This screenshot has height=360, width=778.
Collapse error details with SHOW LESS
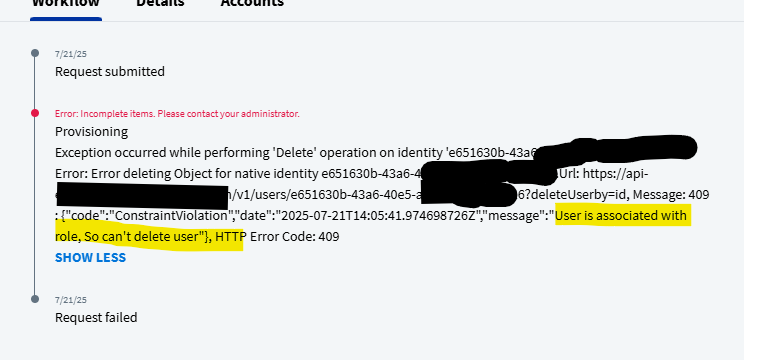pyautogui.click(x=90, y=257)
